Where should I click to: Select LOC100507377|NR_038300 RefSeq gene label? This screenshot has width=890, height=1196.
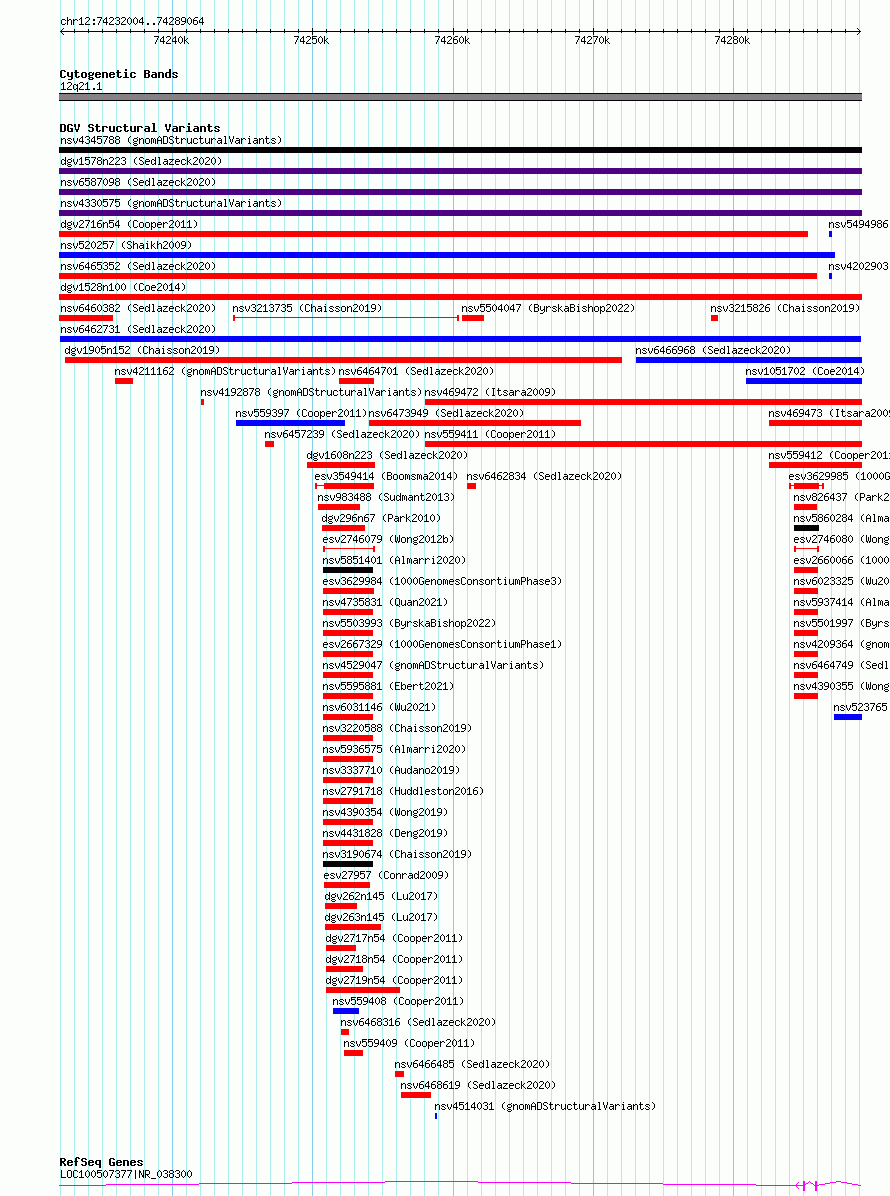[126, 1175]
